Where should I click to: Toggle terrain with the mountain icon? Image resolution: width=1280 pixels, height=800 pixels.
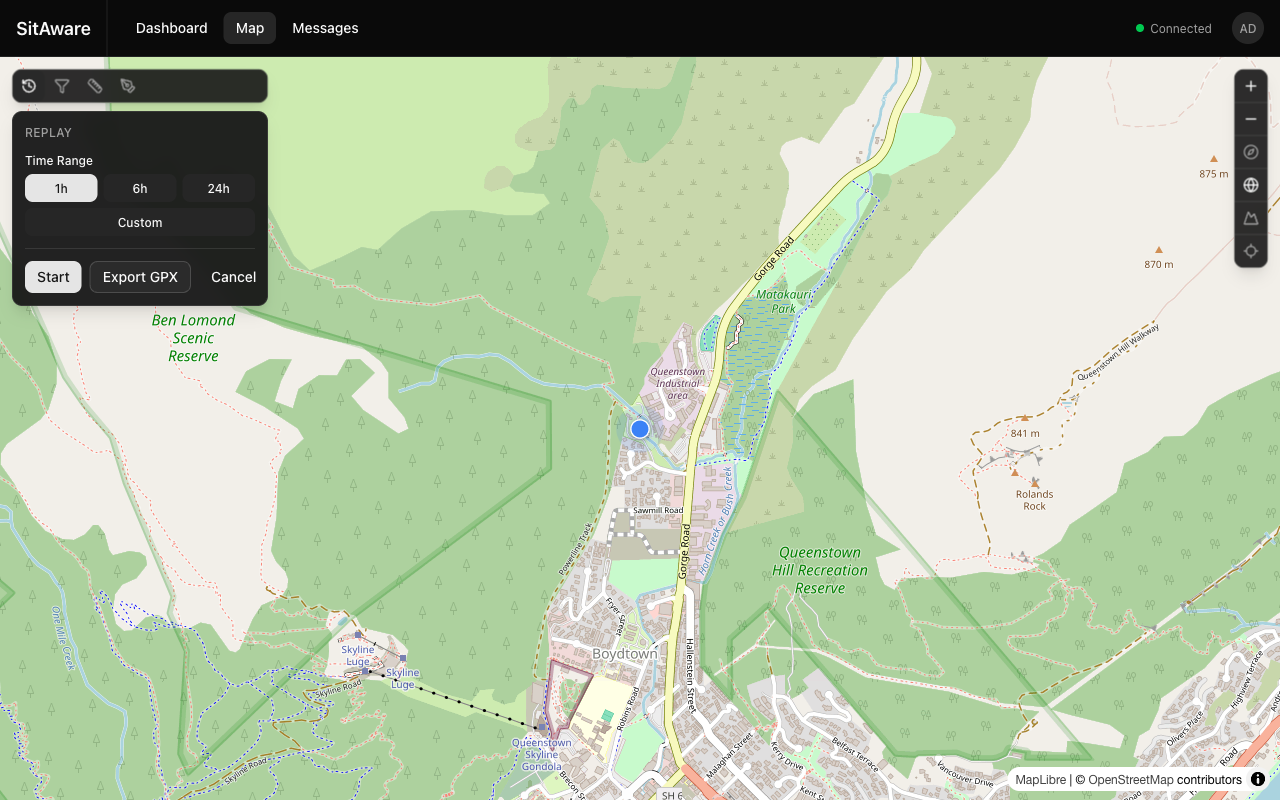1251,218
